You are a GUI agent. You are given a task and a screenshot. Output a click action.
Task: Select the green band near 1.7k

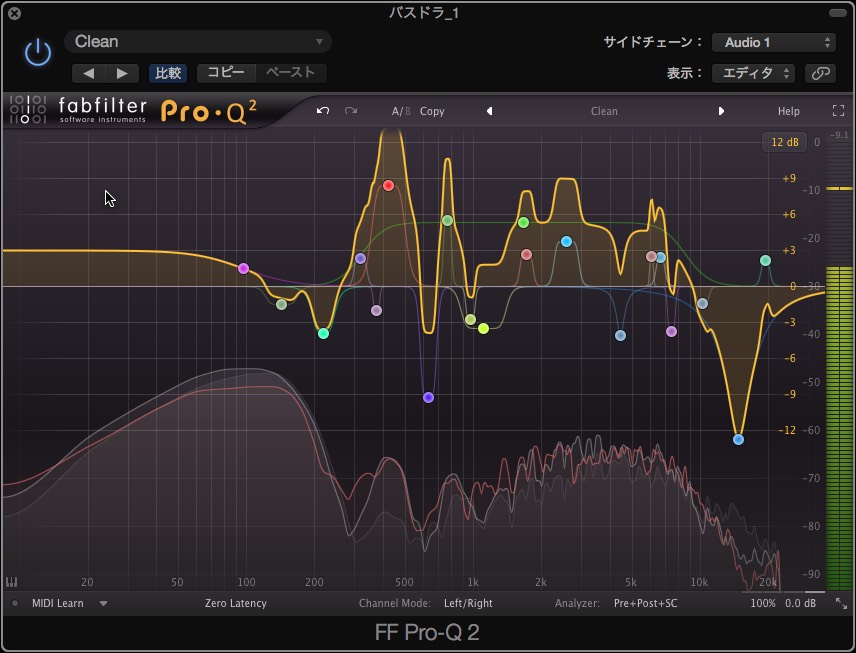523,222
